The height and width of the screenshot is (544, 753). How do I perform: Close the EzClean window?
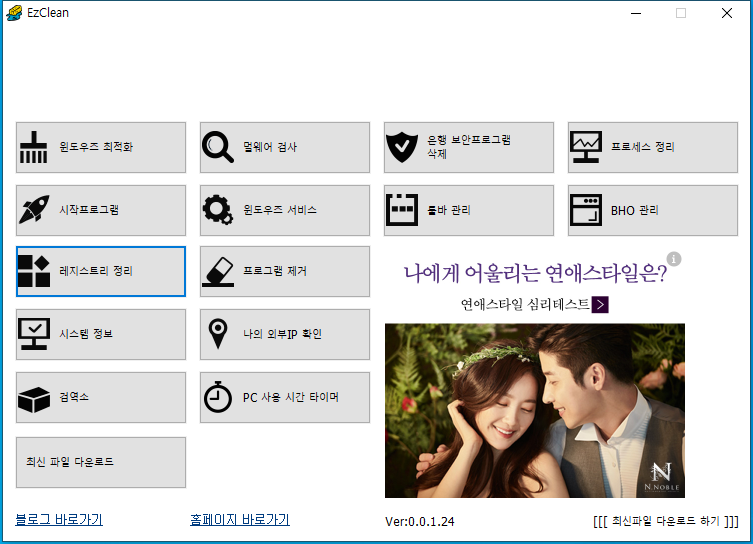(727, 13)
